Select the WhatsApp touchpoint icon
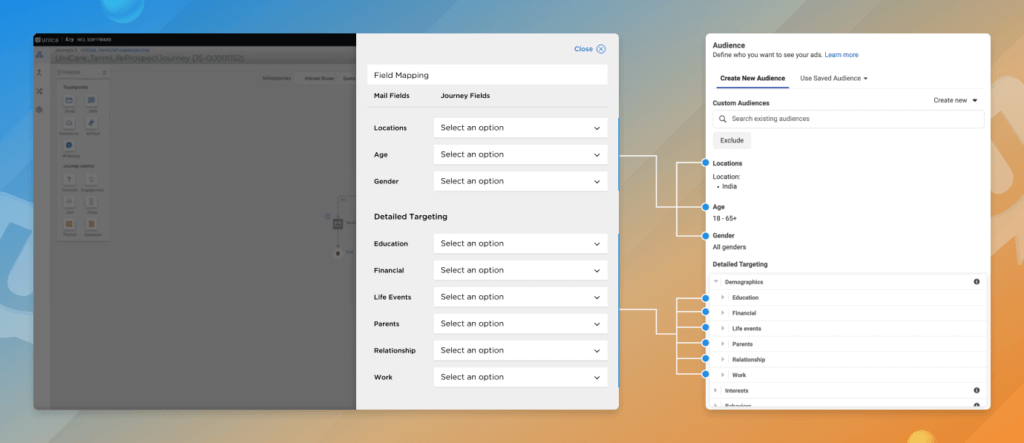 70,146
